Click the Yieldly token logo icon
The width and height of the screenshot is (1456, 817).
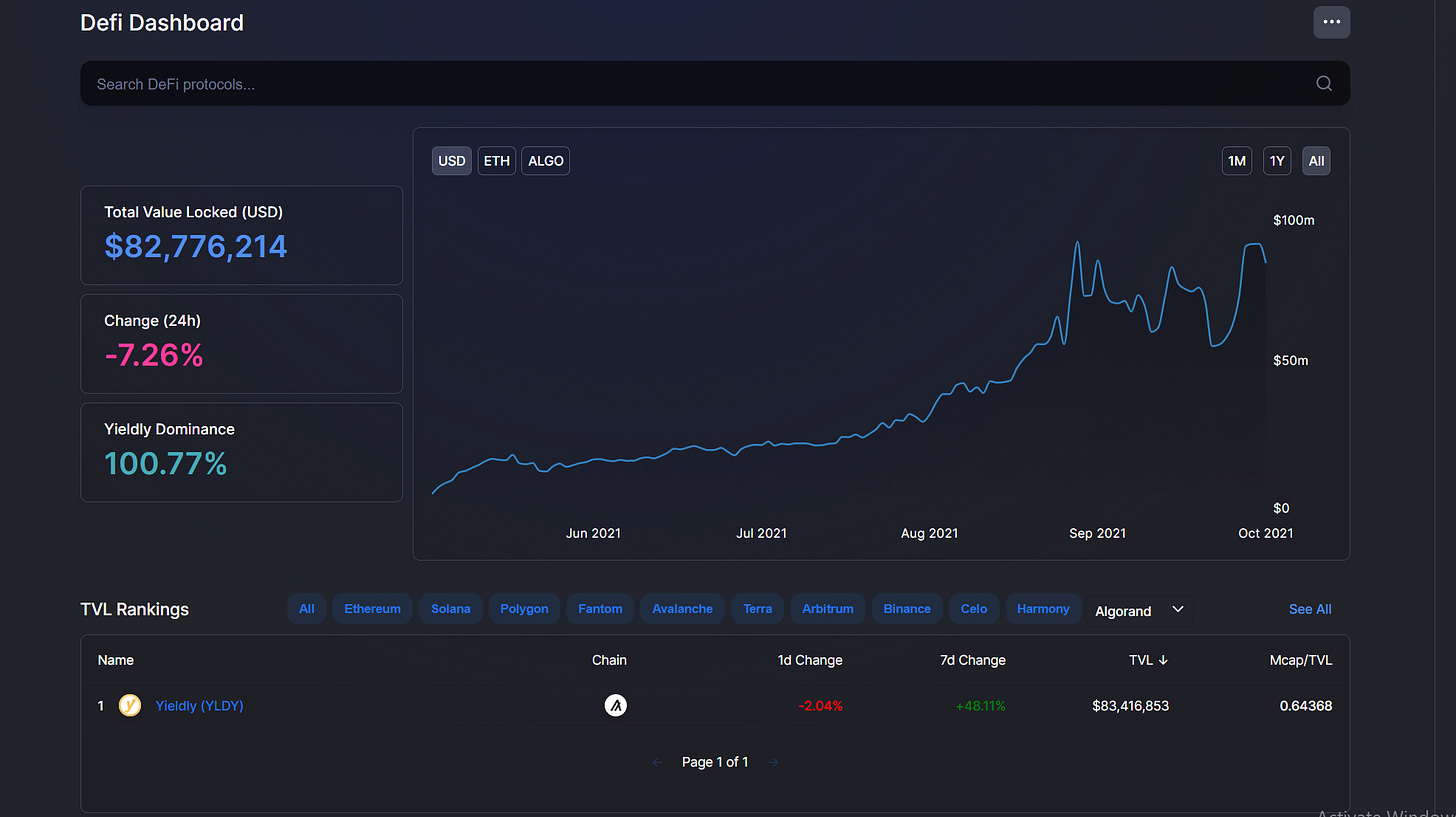130,706
